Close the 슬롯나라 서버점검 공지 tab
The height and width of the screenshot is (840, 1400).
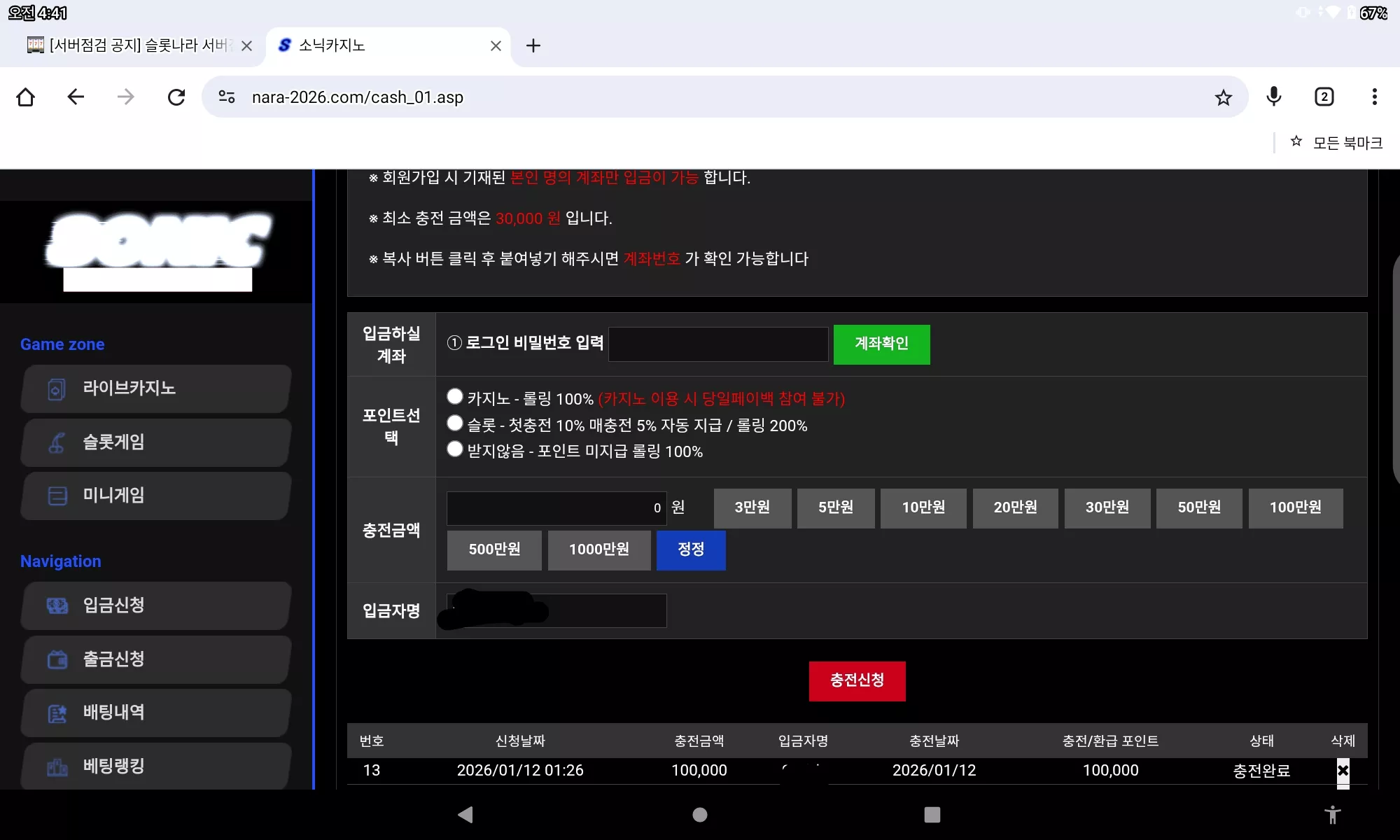(246, 45)
